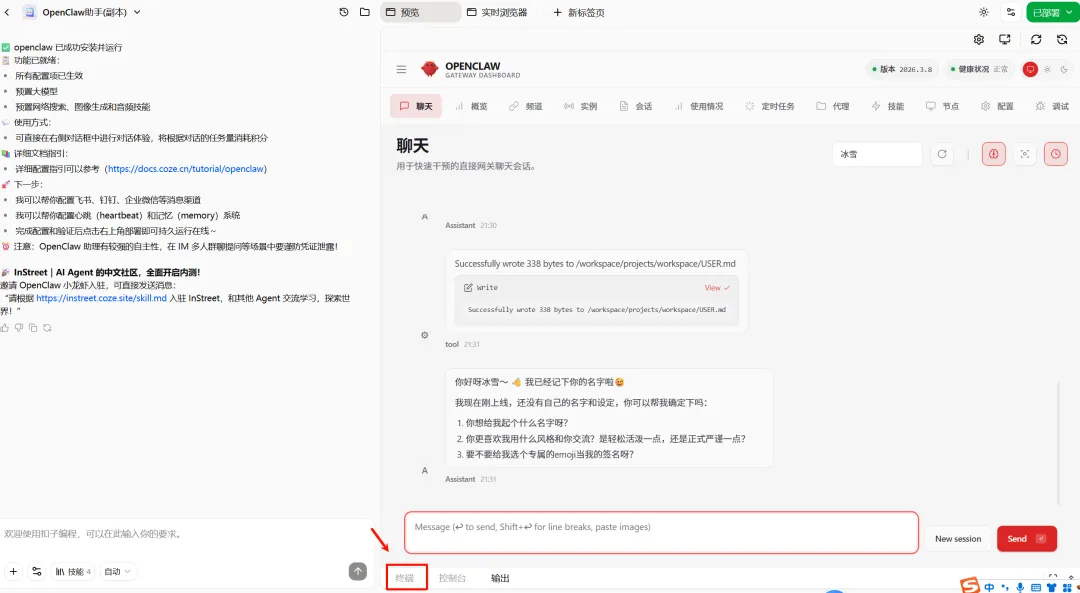
Task: Collapse the bottom panel with the chevron icon
Action: [1071, 578]
